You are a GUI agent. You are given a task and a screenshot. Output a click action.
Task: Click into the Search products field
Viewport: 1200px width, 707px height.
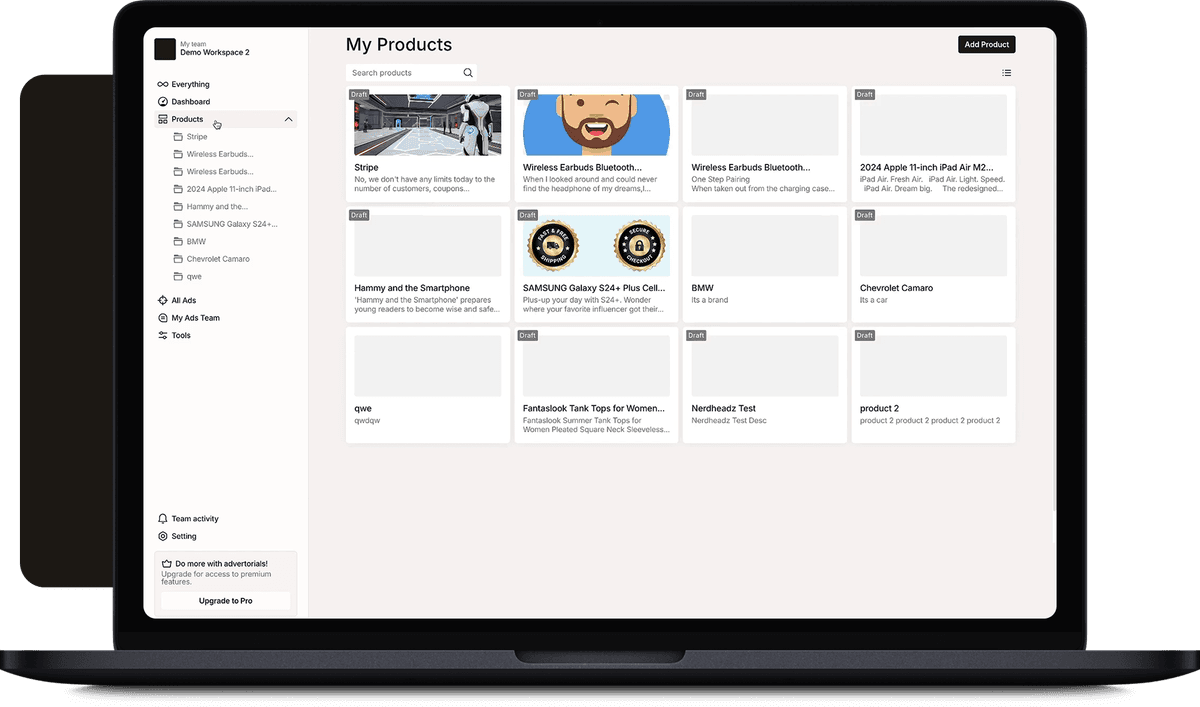point(403,73)
